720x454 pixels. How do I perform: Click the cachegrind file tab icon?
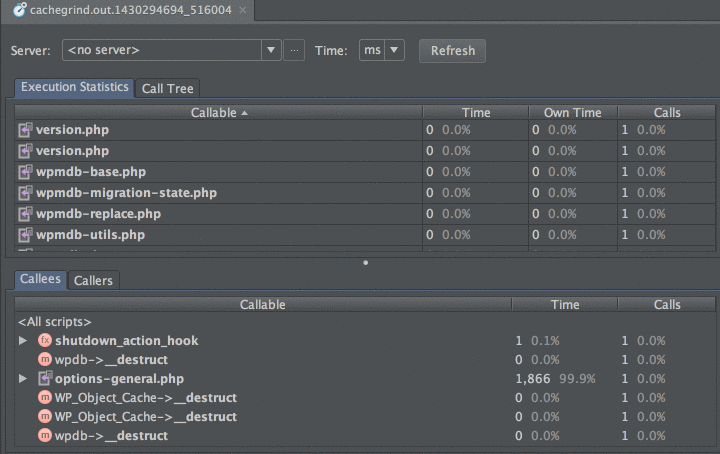(19, 9)
